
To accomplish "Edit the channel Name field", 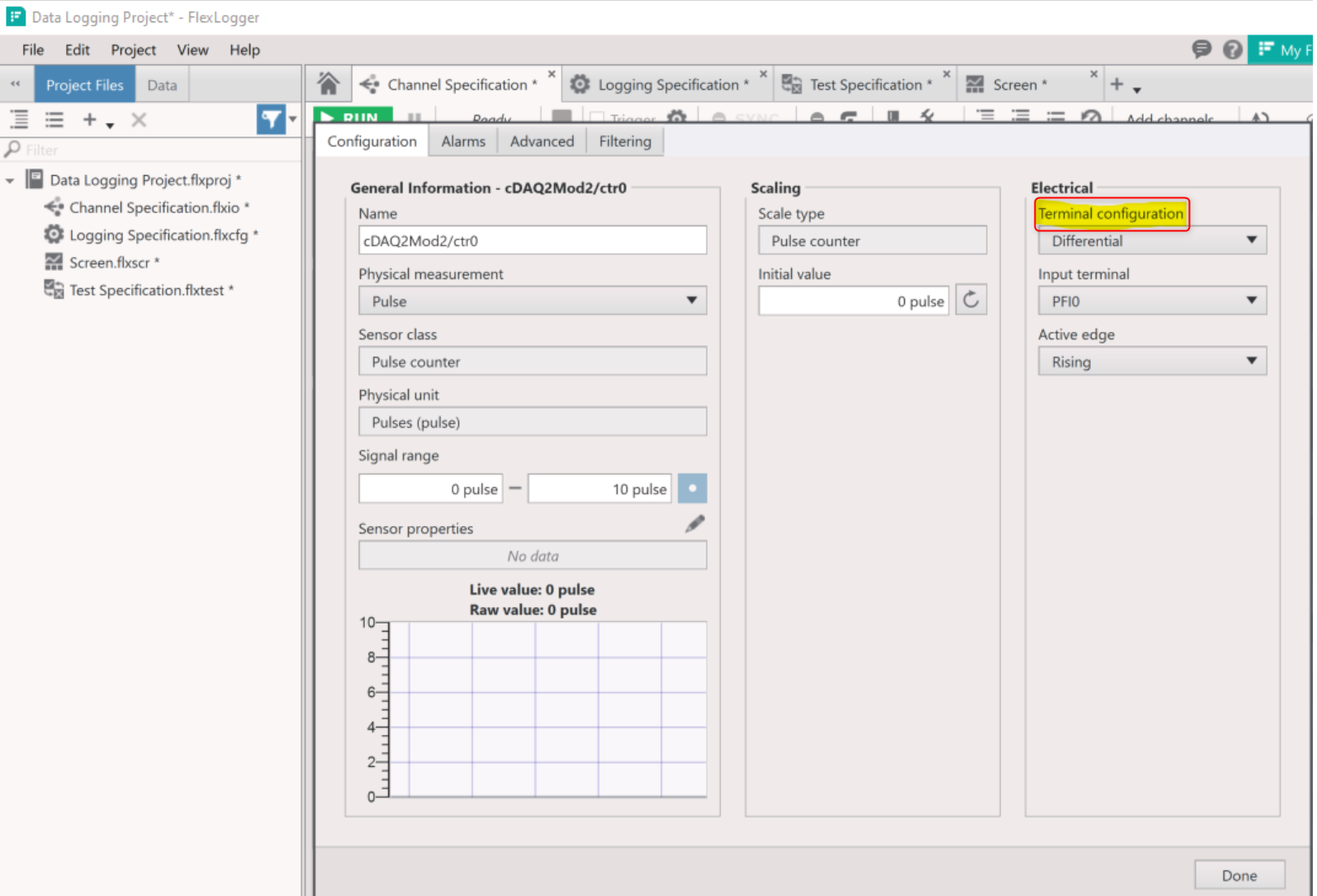I will (533, 240).
